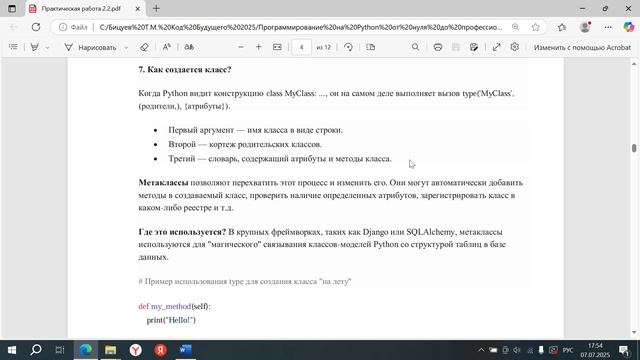
Task: Activate the Нарисовать draw tool
Action: tap(90, 47)
